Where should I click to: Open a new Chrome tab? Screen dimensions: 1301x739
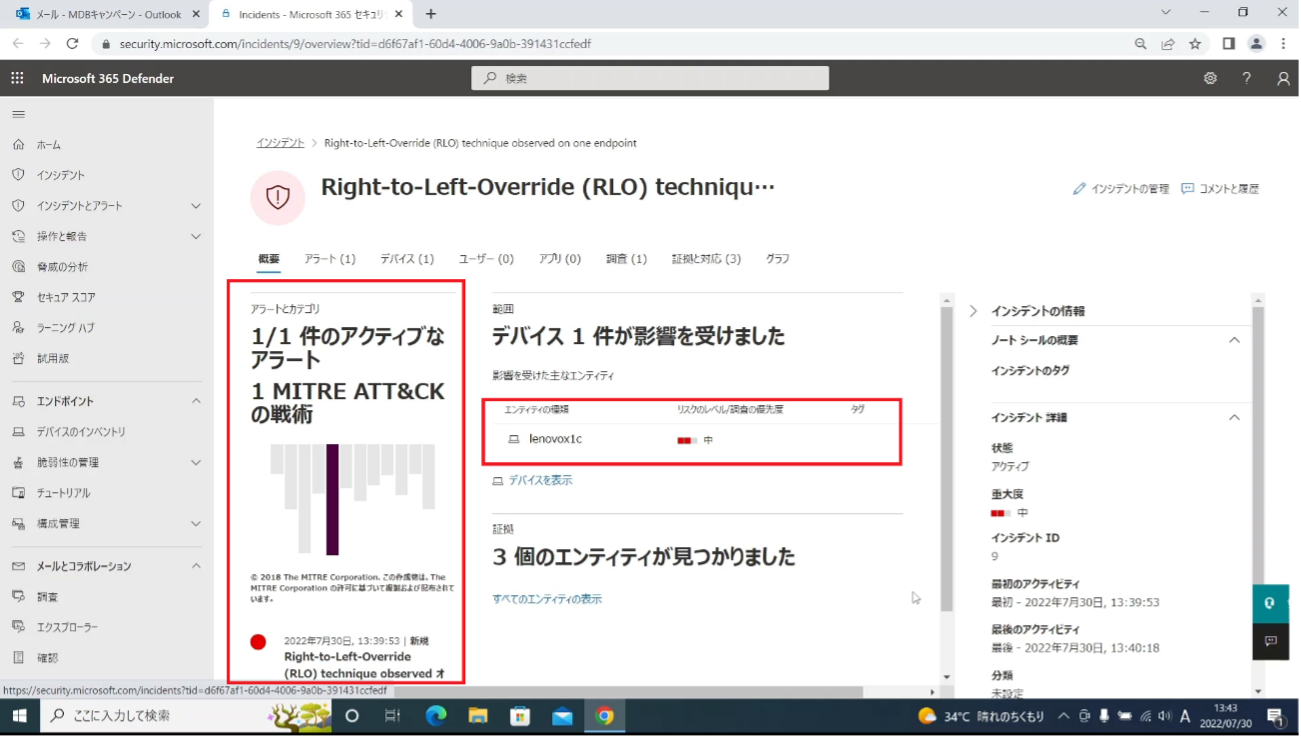(431, 14)
